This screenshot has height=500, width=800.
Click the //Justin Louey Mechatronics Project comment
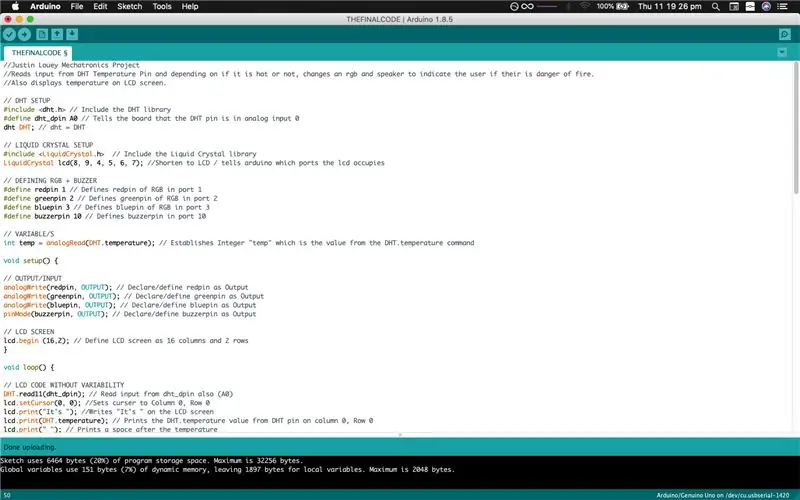pos(71,65)
